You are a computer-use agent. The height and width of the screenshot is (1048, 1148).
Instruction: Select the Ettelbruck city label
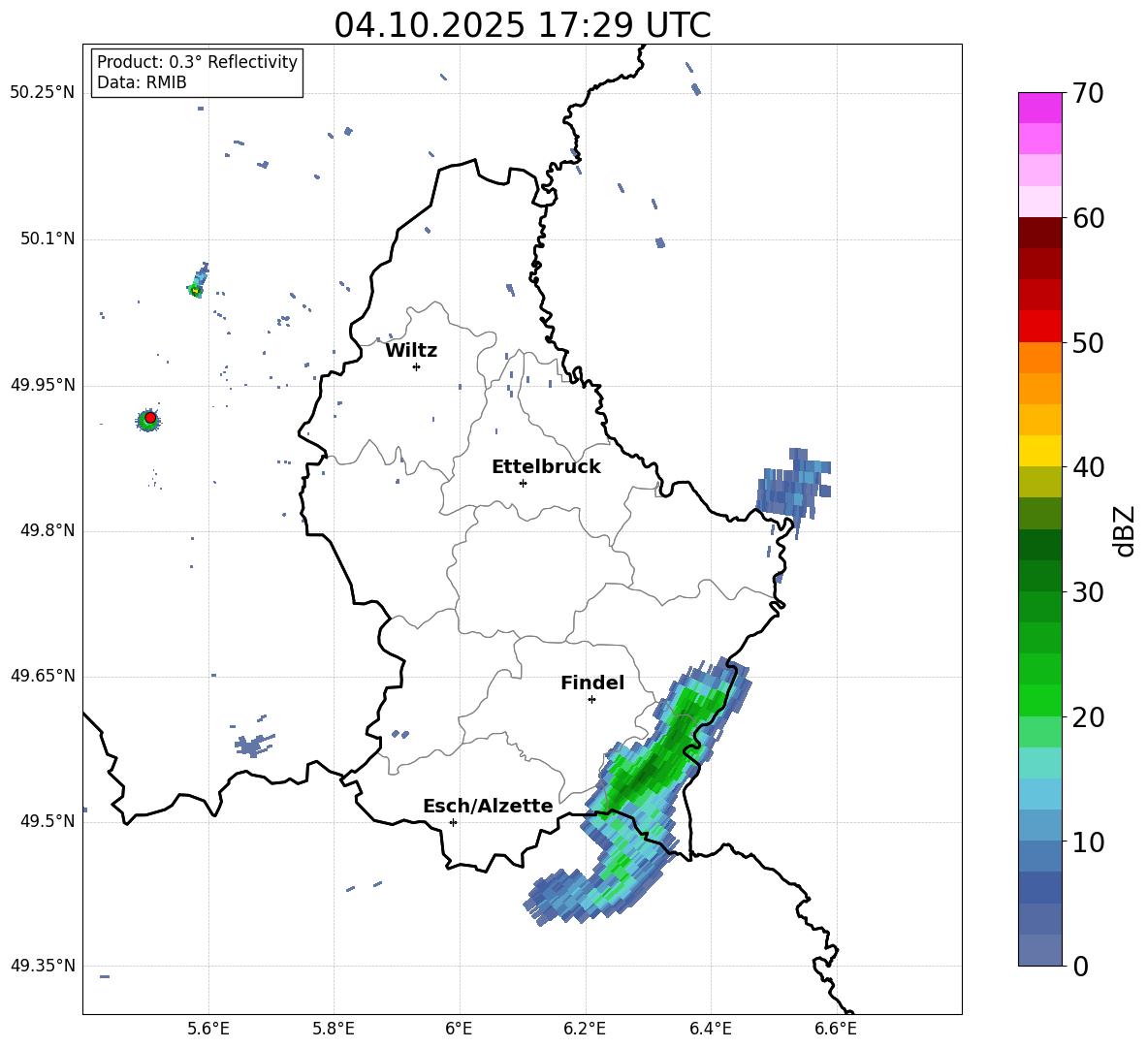click(x=546, y=467)
